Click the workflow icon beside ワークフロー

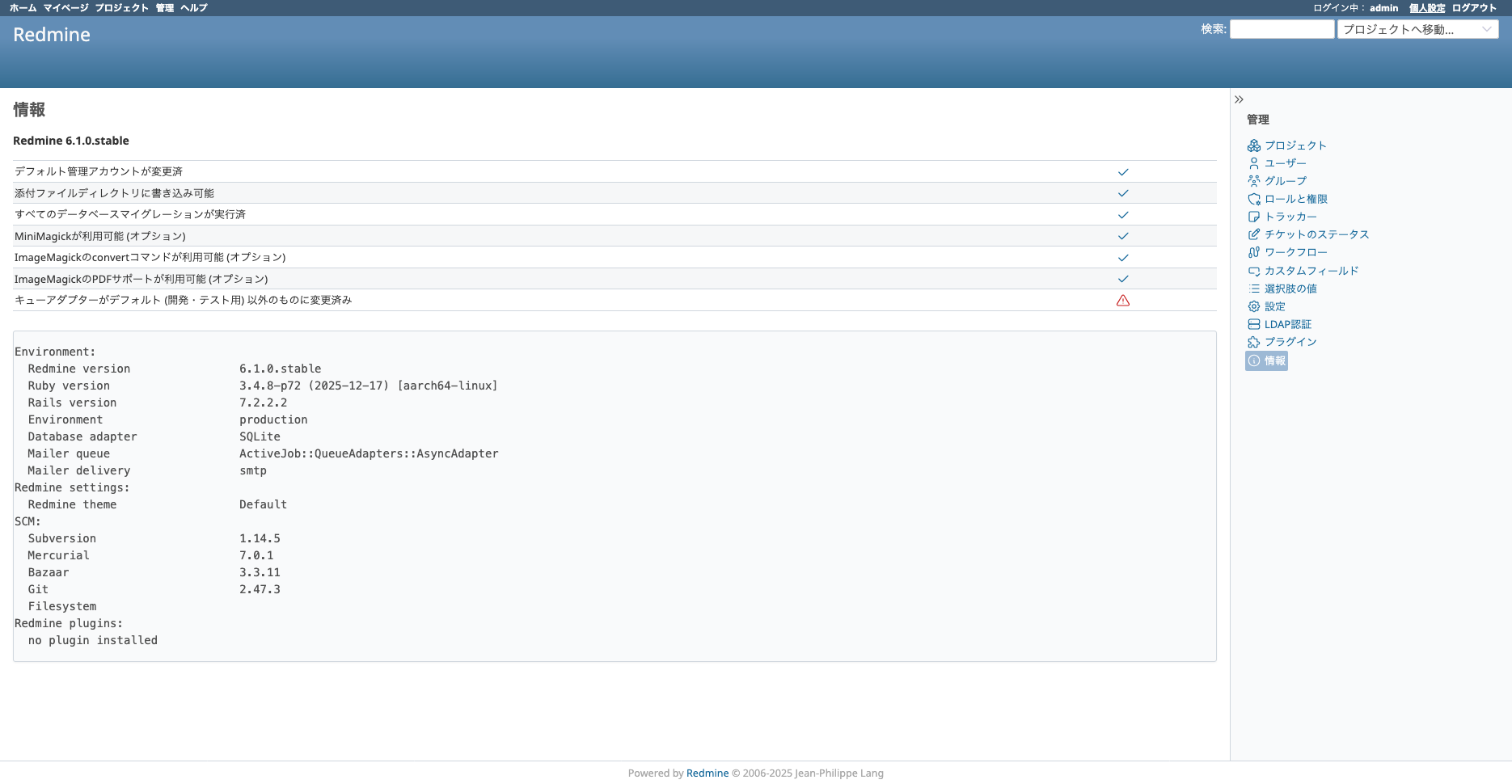(1254, 252)
